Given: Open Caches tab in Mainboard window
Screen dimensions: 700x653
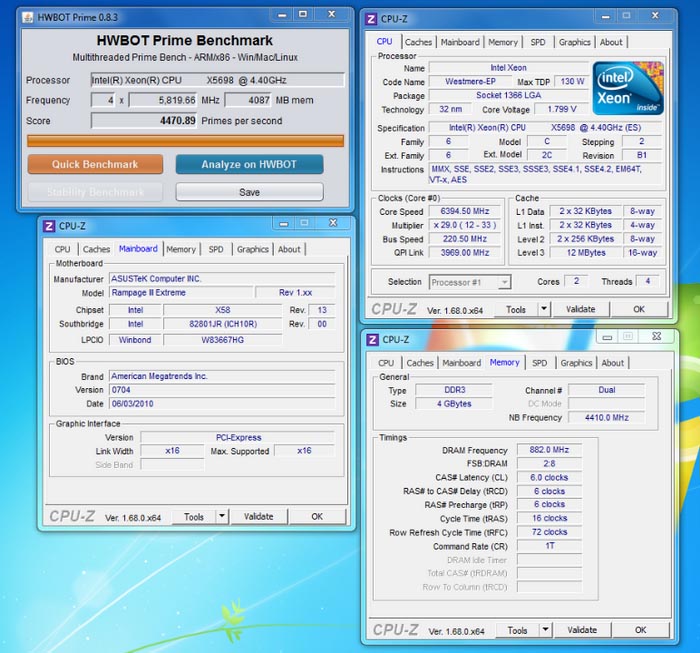Looking at the screenshot, I should (x=96, y=249).
